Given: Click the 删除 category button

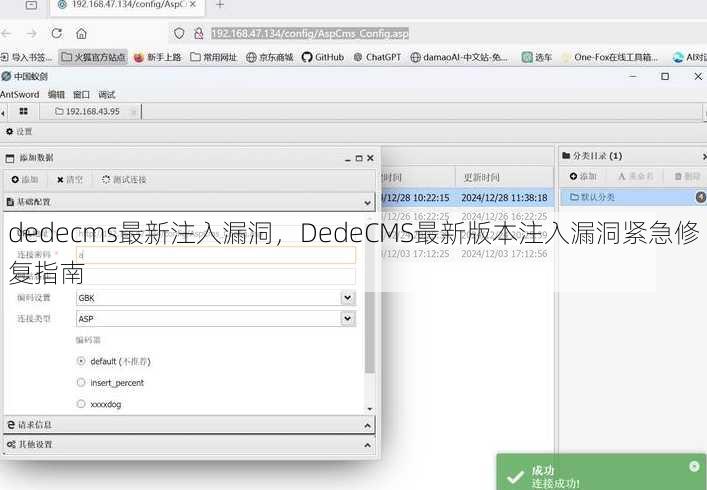Looking at the screenshot, I should tap(688, 176).
